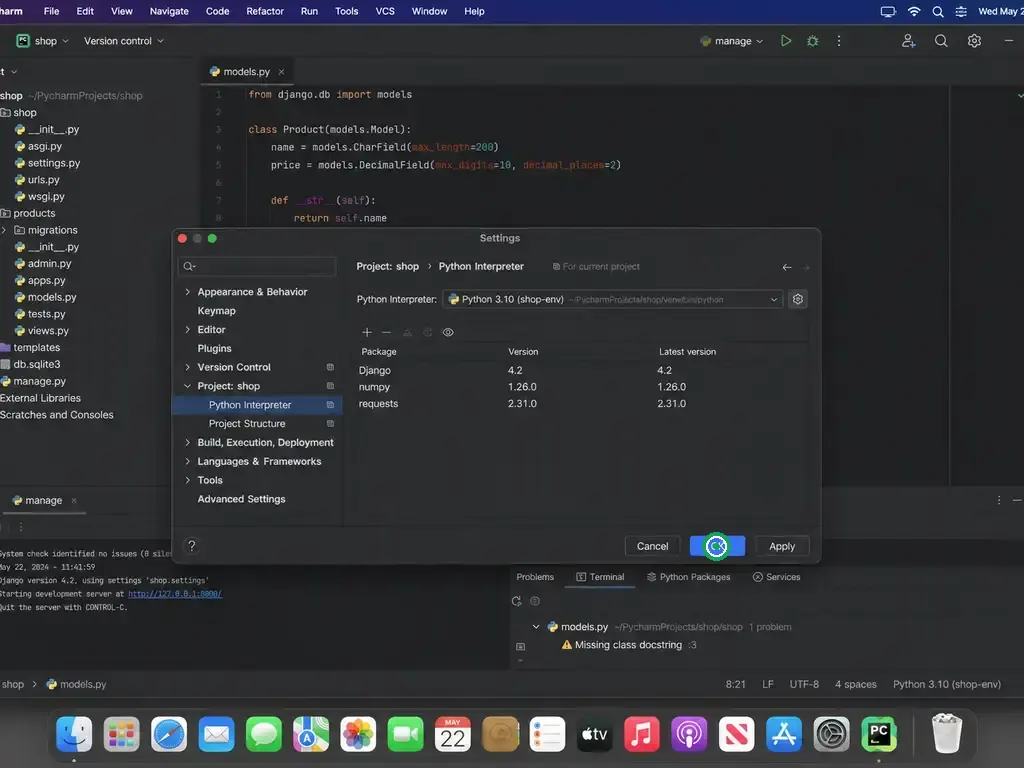Open Finder from the Dock

click(x=74, y=733)
